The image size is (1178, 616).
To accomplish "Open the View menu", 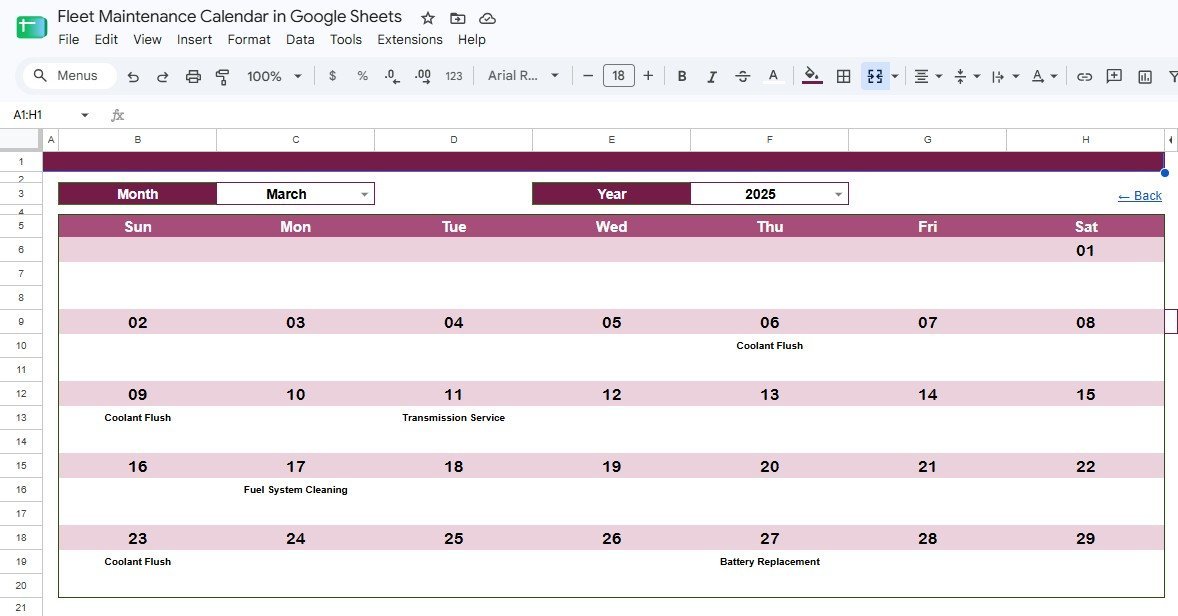I will (x=147, y=39).
